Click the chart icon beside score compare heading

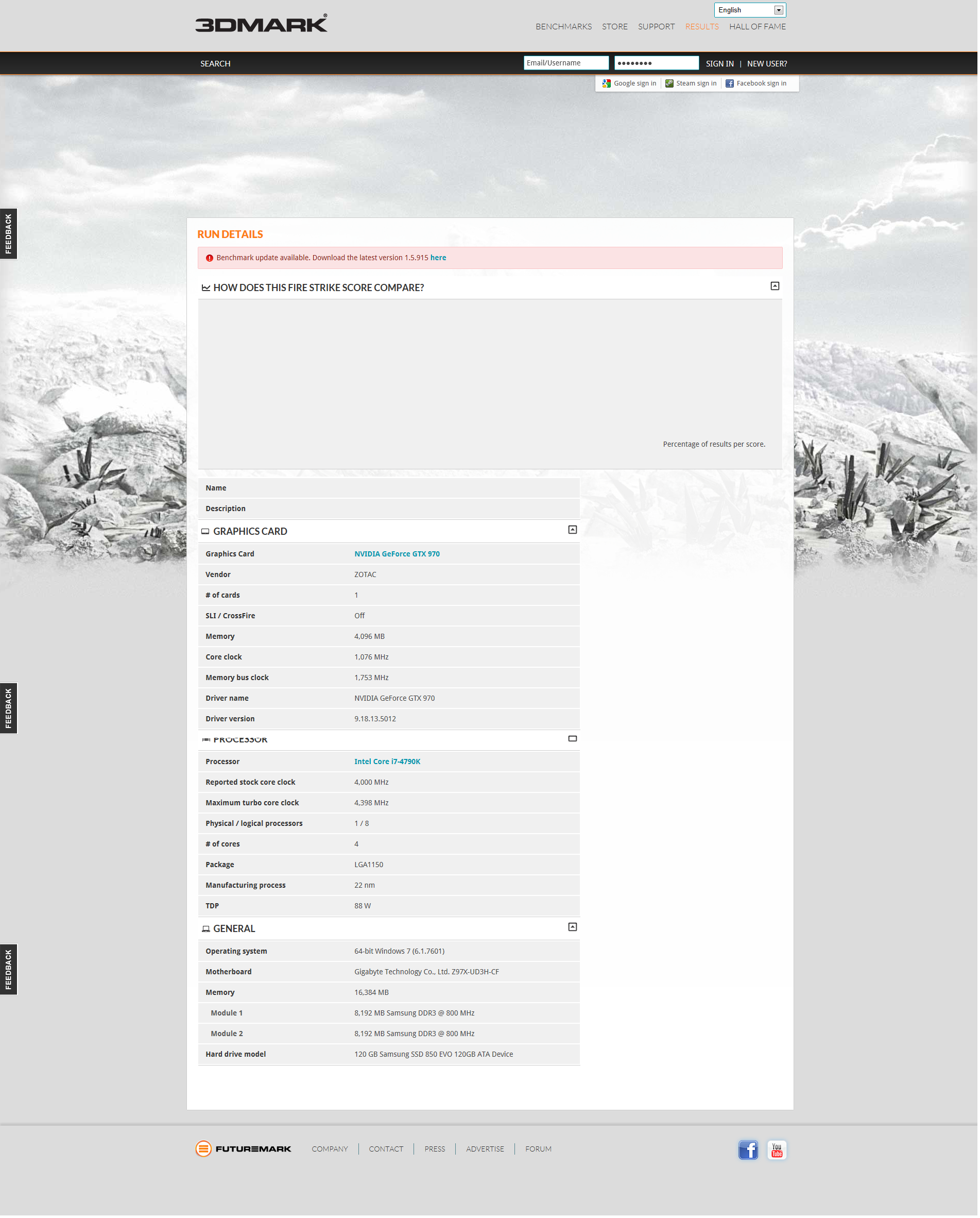click(206, 288)
